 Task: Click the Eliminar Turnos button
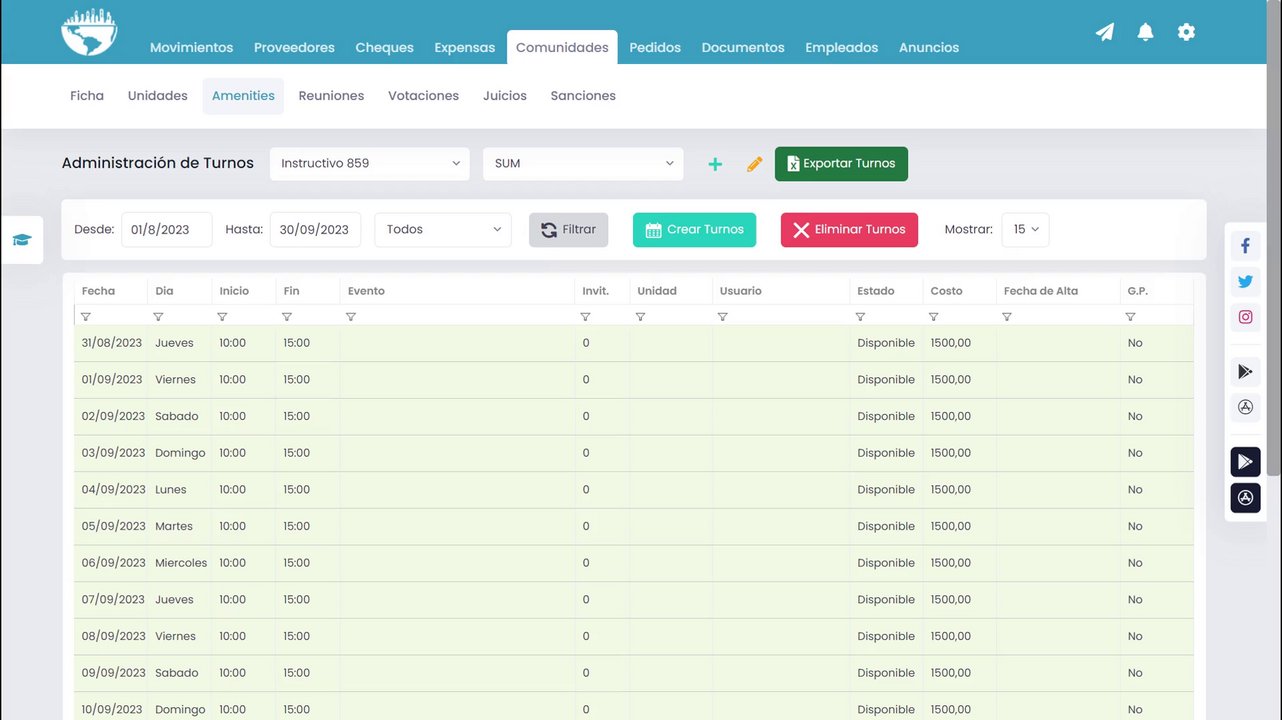coord(849,230)
